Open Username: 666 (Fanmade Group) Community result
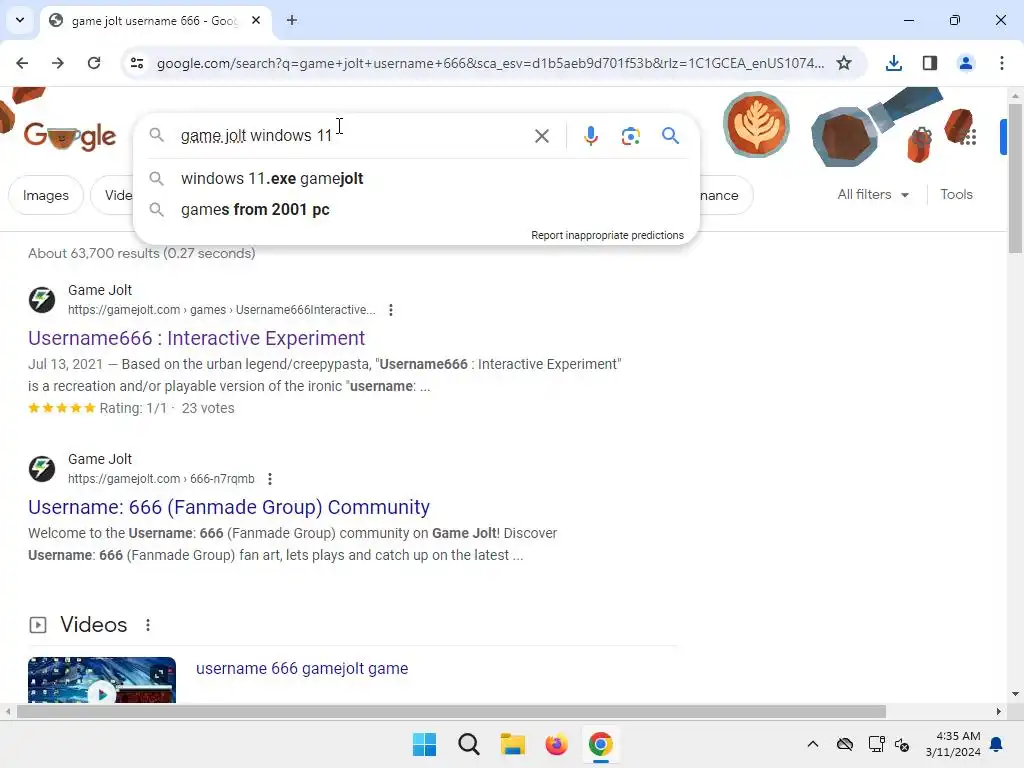 pyautogui.click(x=229, y=507)
